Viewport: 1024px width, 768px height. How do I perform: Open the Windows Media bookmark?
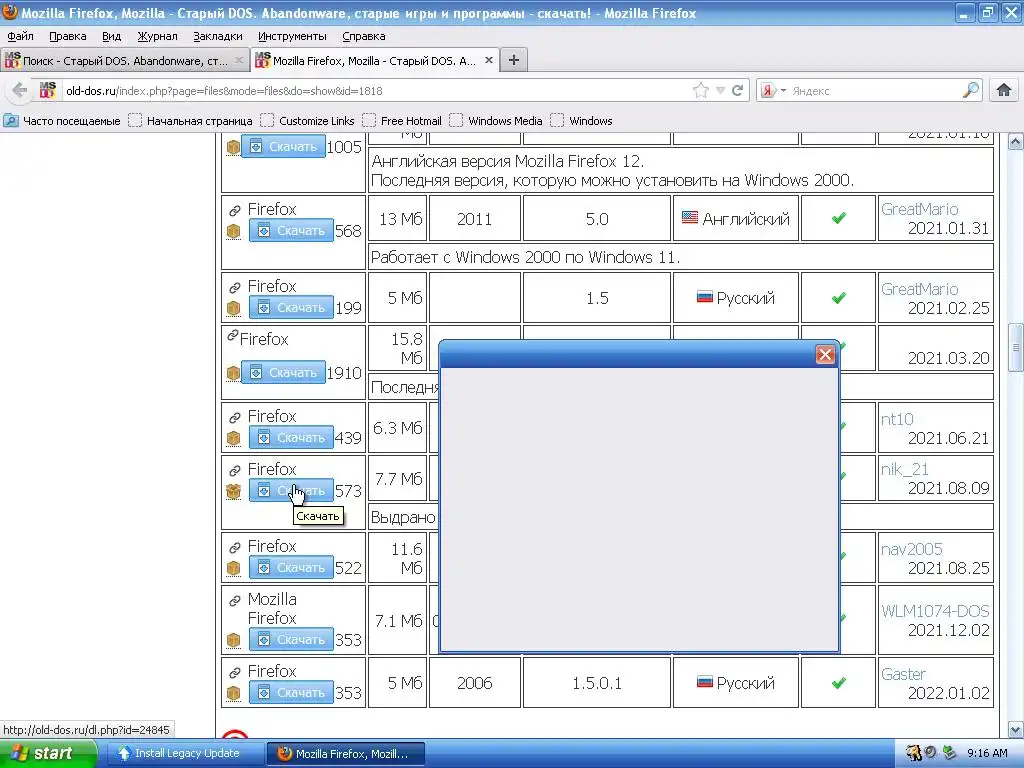(x=496, y=121)
